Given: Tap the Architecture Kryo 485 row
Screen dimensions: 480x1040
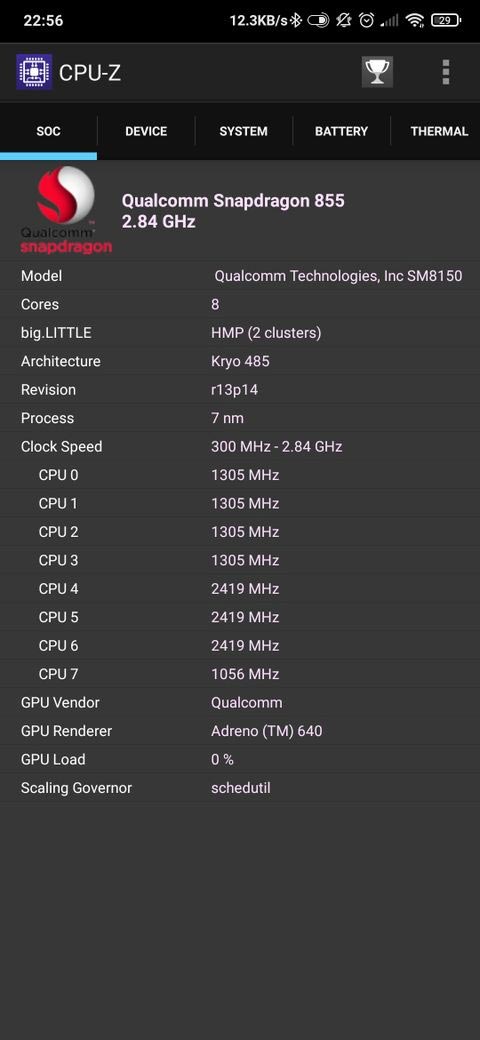Looking at the screenshot, I should pyautogui.click(x=240, y=361).
